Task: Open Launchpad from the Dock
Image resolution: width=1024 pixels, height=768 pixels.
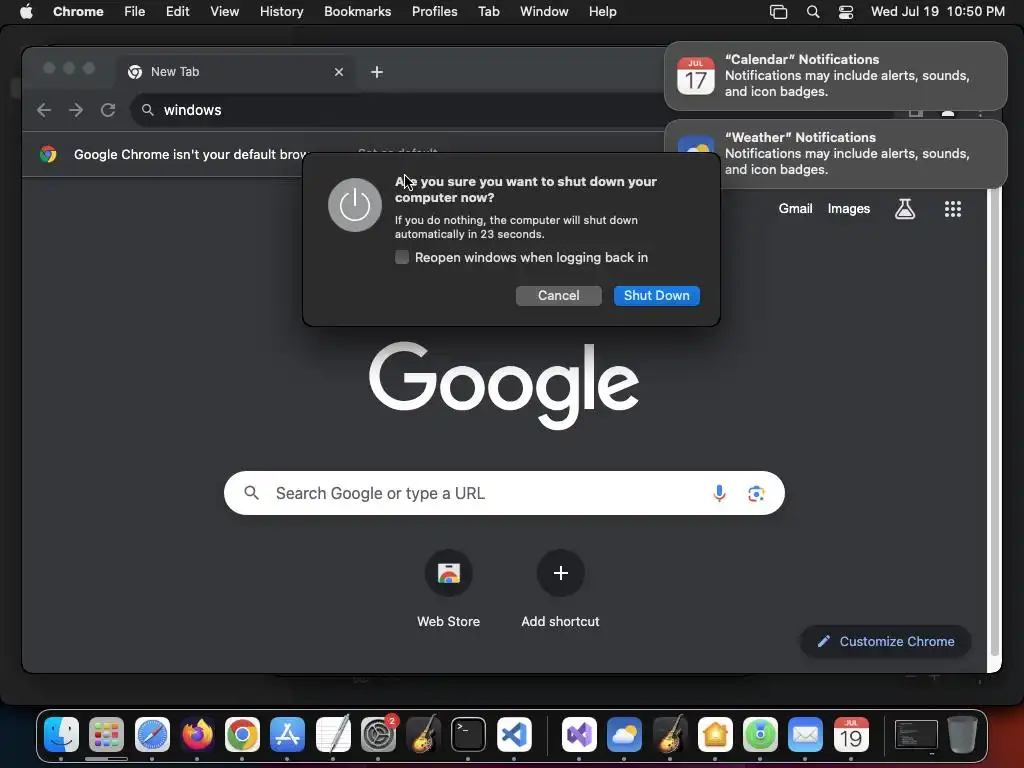Action: tap(106, 735)
